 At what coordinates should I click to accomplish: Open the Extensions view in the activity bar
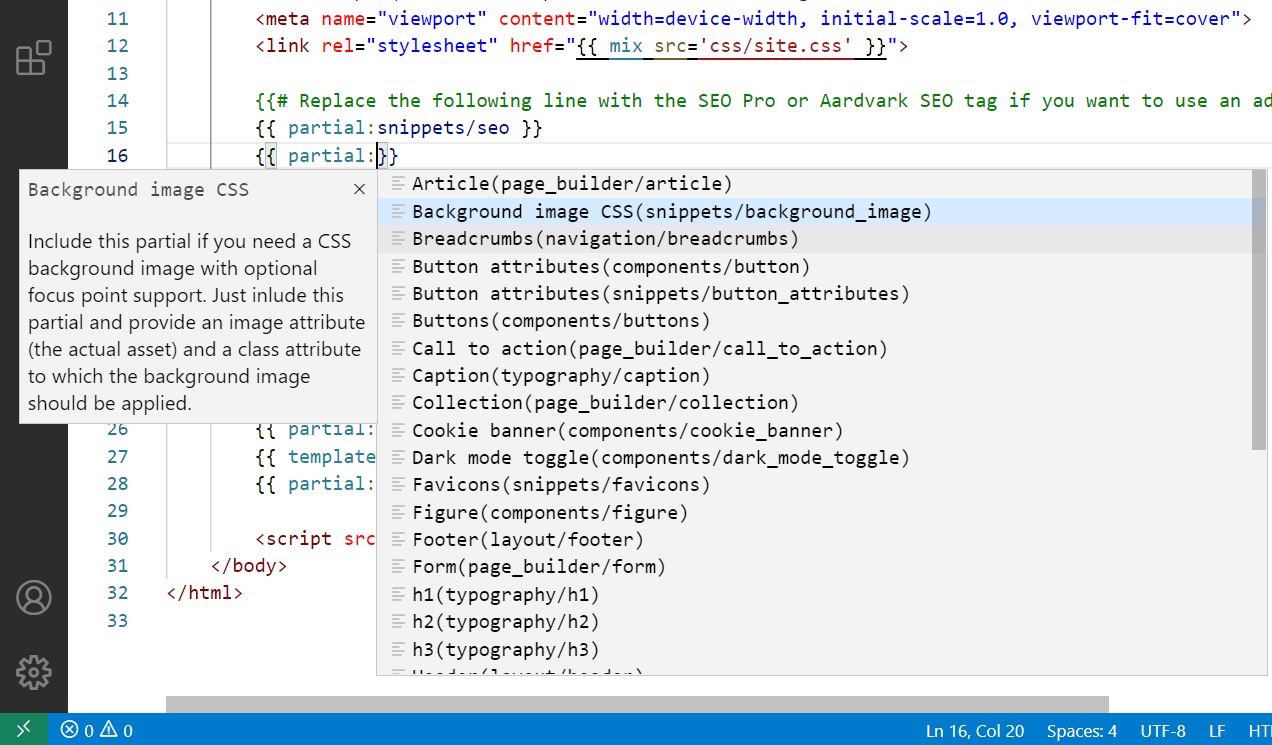coord(33,58)
